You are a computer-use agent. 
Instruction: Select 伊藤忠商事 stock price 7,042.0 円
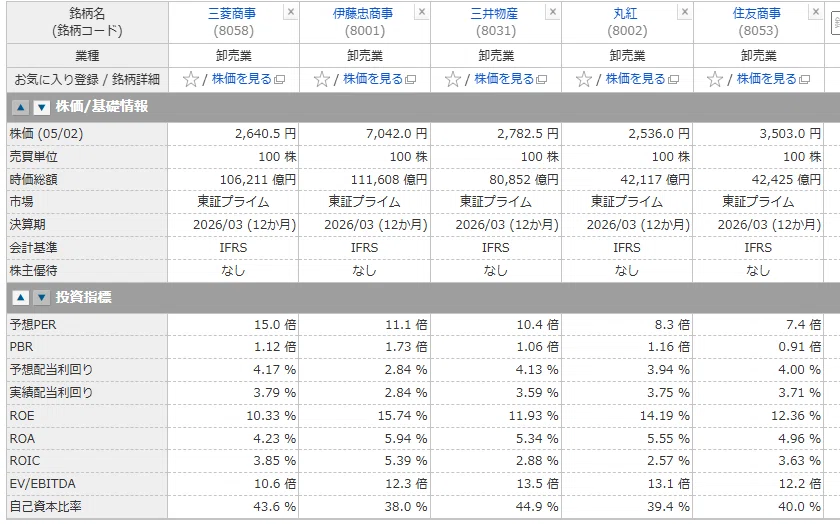(396, 133)
